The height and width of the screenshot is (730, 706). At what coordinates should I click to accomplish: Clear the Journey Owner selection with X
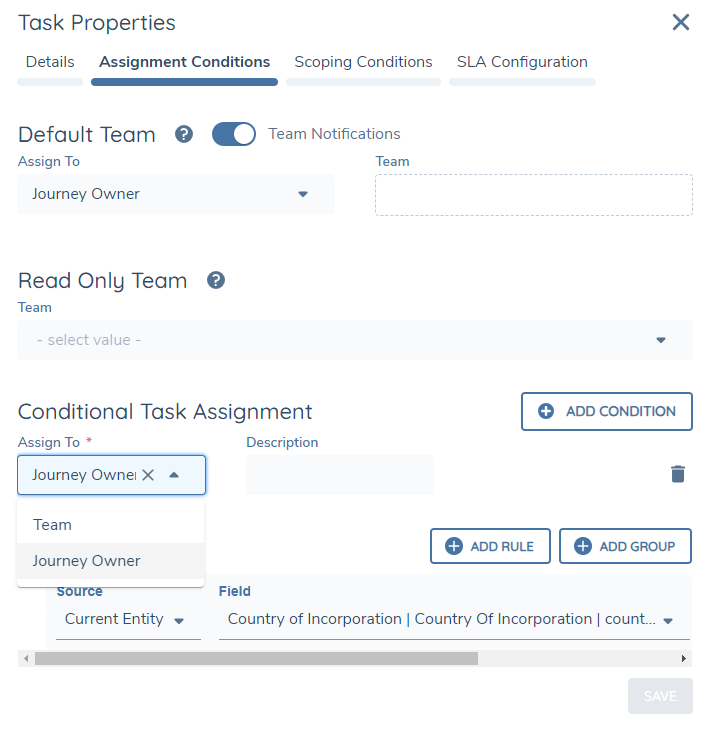148,475
